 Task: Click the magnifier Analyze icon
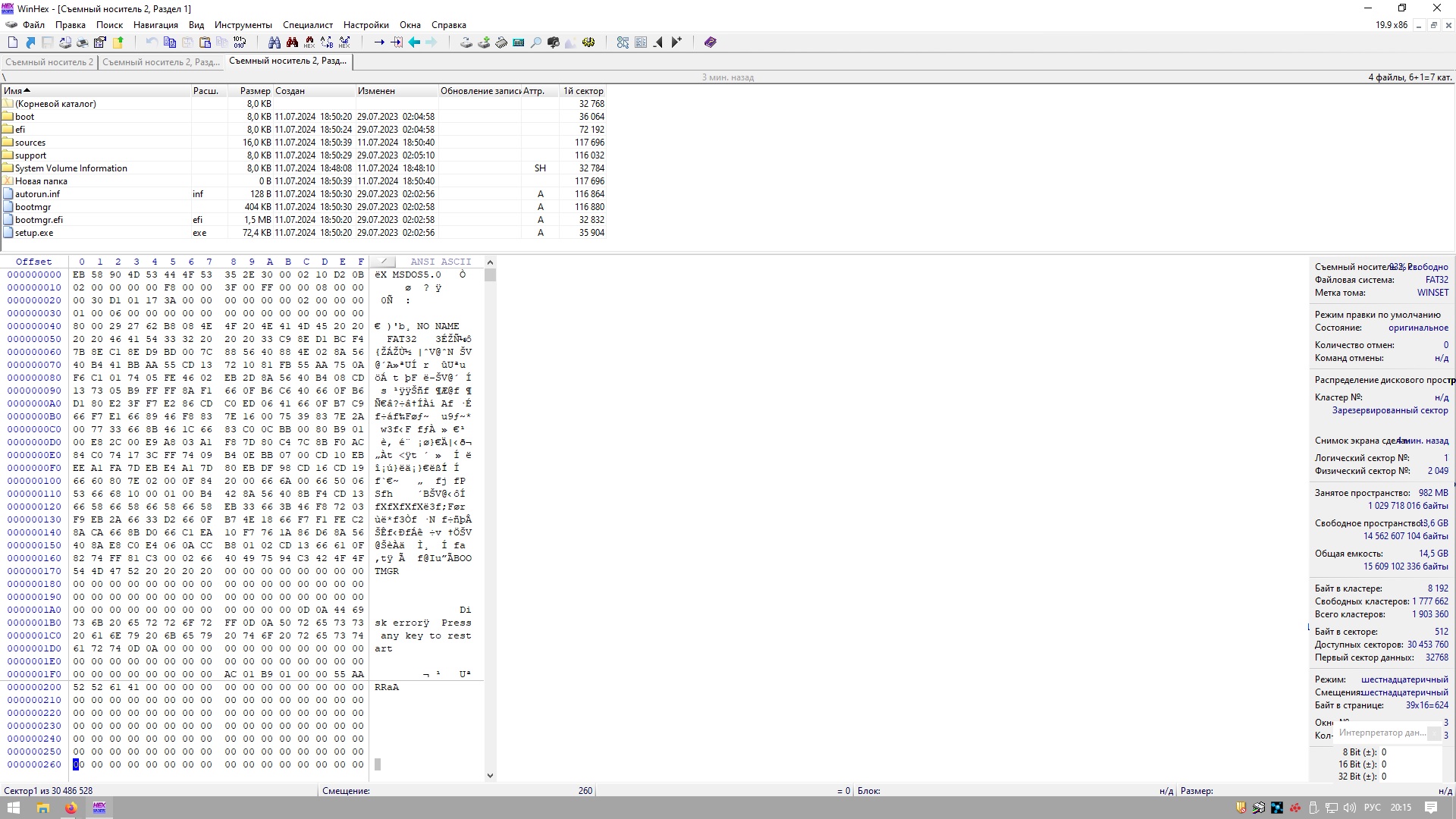click(536, 42)
